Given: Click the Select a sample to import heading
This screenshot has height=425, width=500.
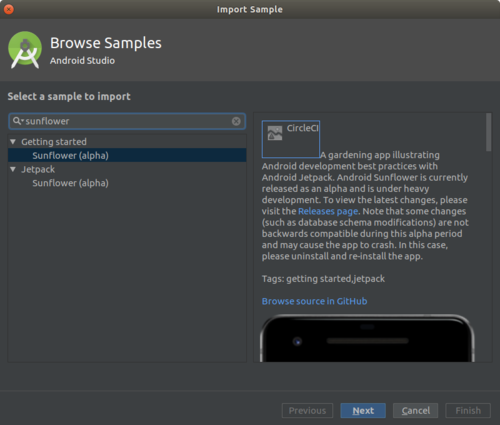Looking at the screenshot, I should [x=69, y=97].
